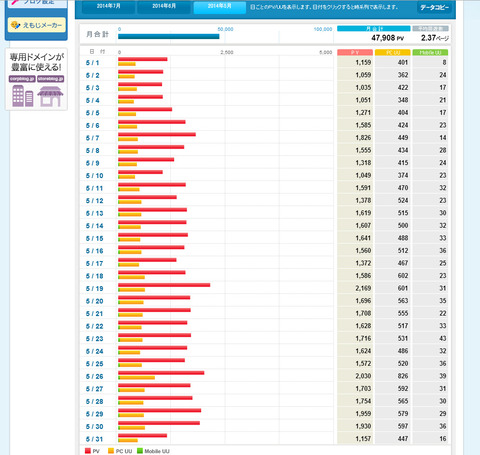This screenshot has width=480, height=455.
Task: Click PC UU value 826
Action: pyautogui.click(x=403, y=376)
